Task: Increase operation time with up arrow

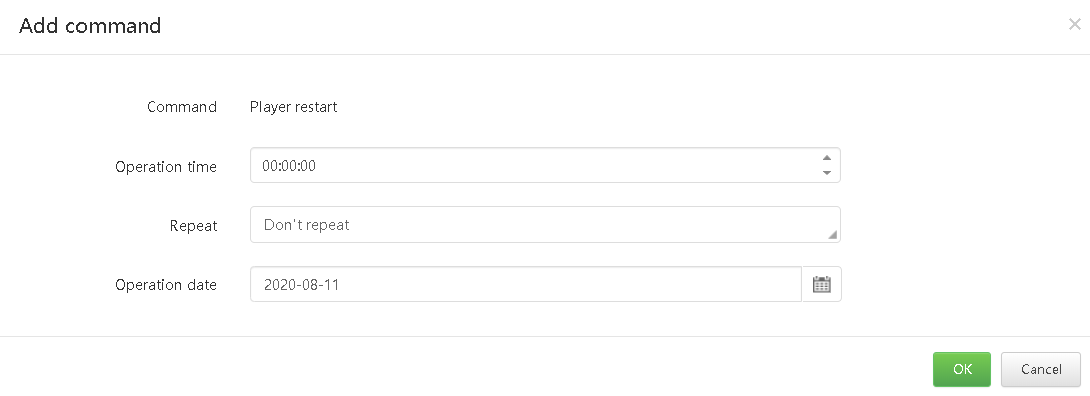Action: point(827,158)
